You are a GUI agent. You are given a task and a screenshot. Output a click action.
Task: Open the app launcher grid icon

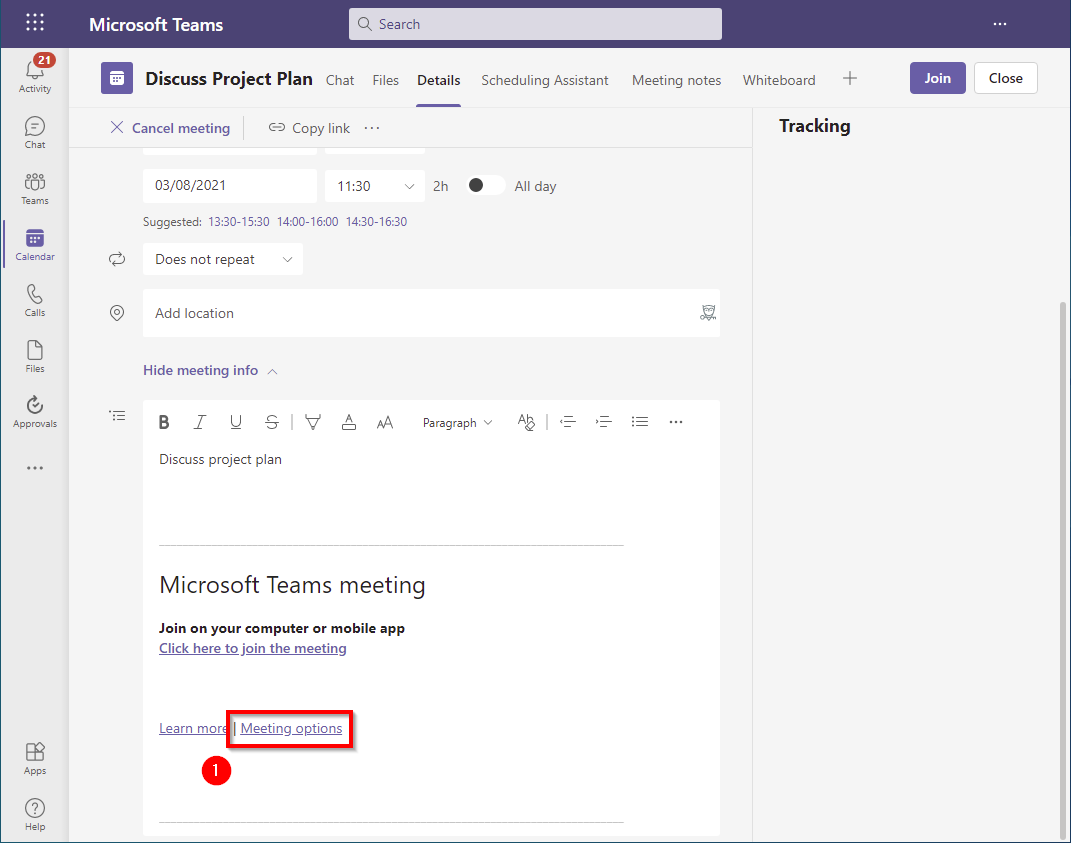pos(35,23)
